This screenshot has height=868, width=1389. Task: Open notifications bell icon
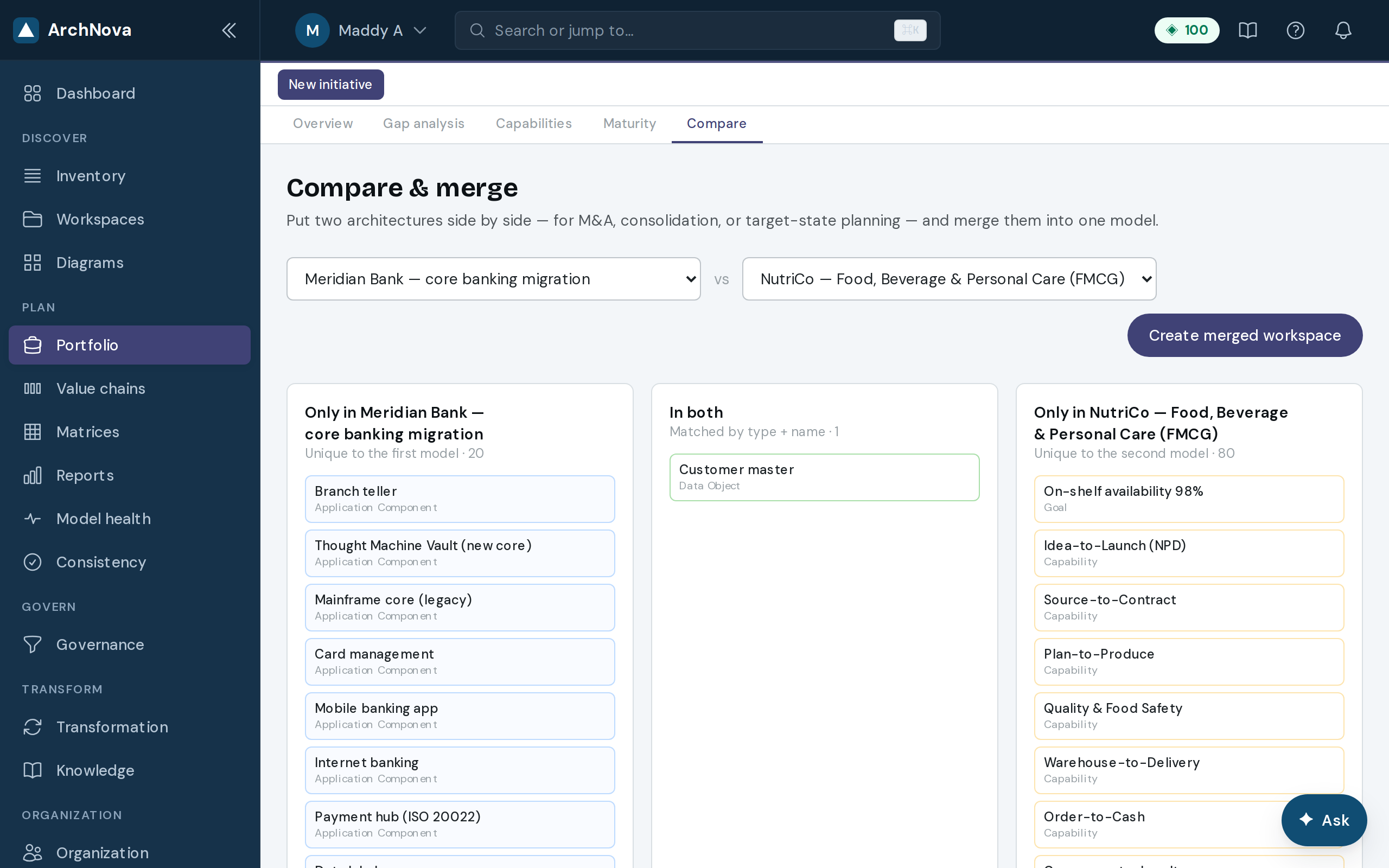tap(1343, 30)
